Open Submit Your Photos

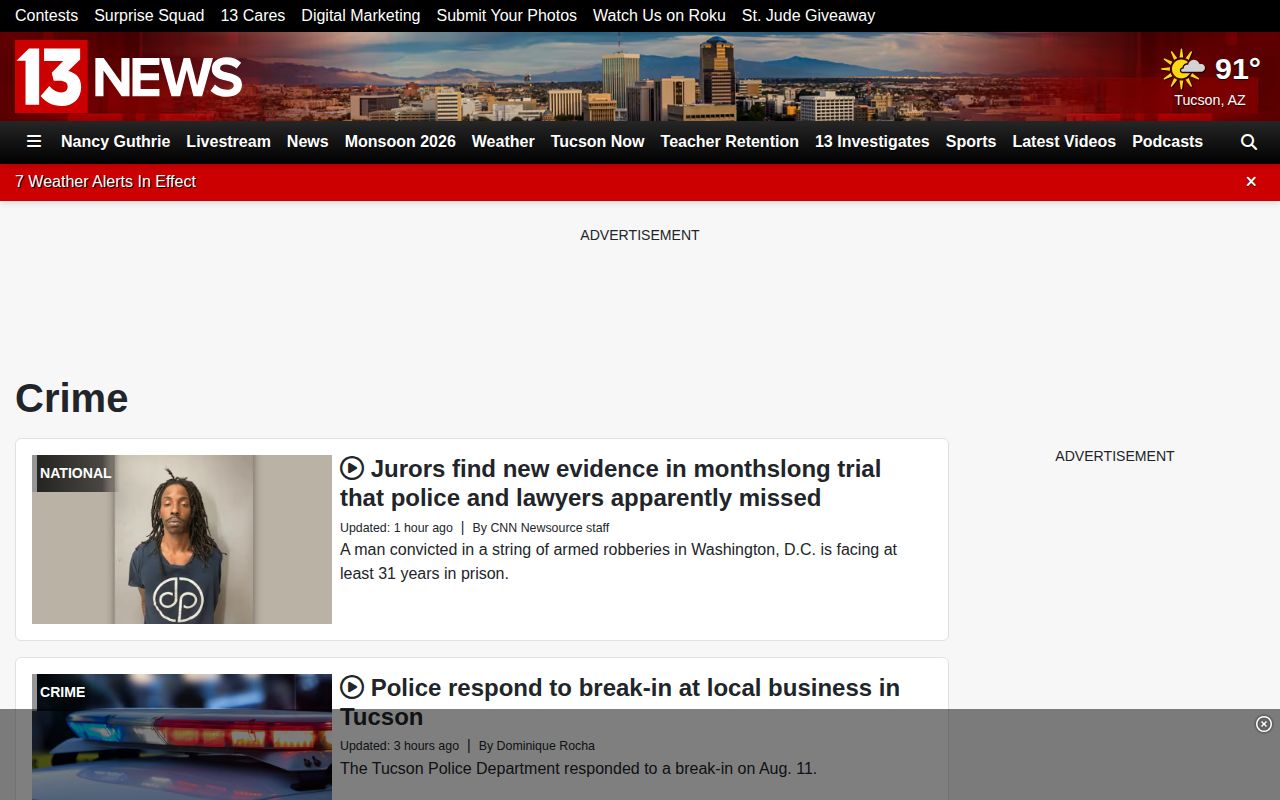pos(507,16)
